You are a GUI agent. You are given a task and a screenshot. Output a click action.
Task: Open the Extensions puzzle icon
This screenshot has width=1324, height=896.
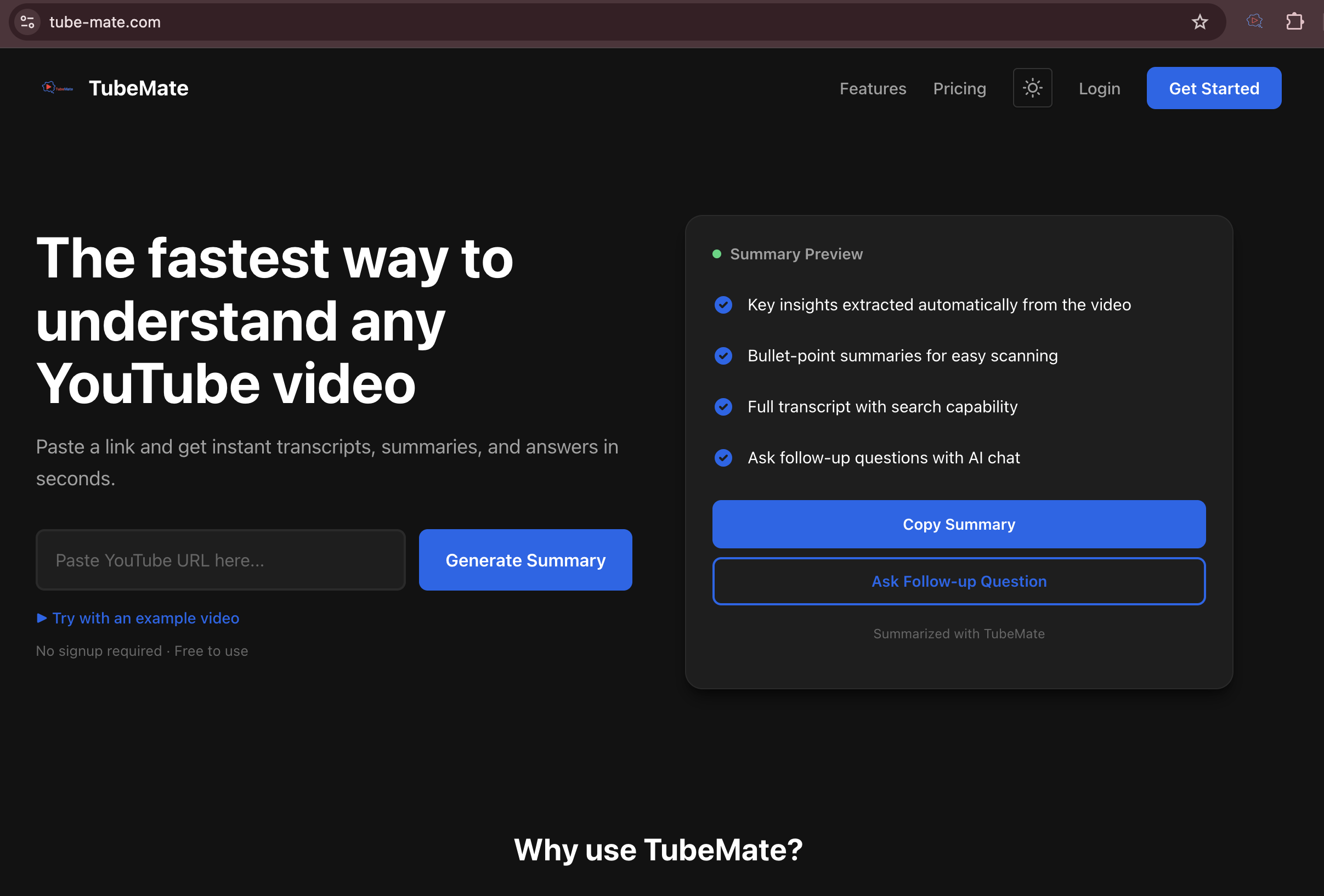[1294, 21]
